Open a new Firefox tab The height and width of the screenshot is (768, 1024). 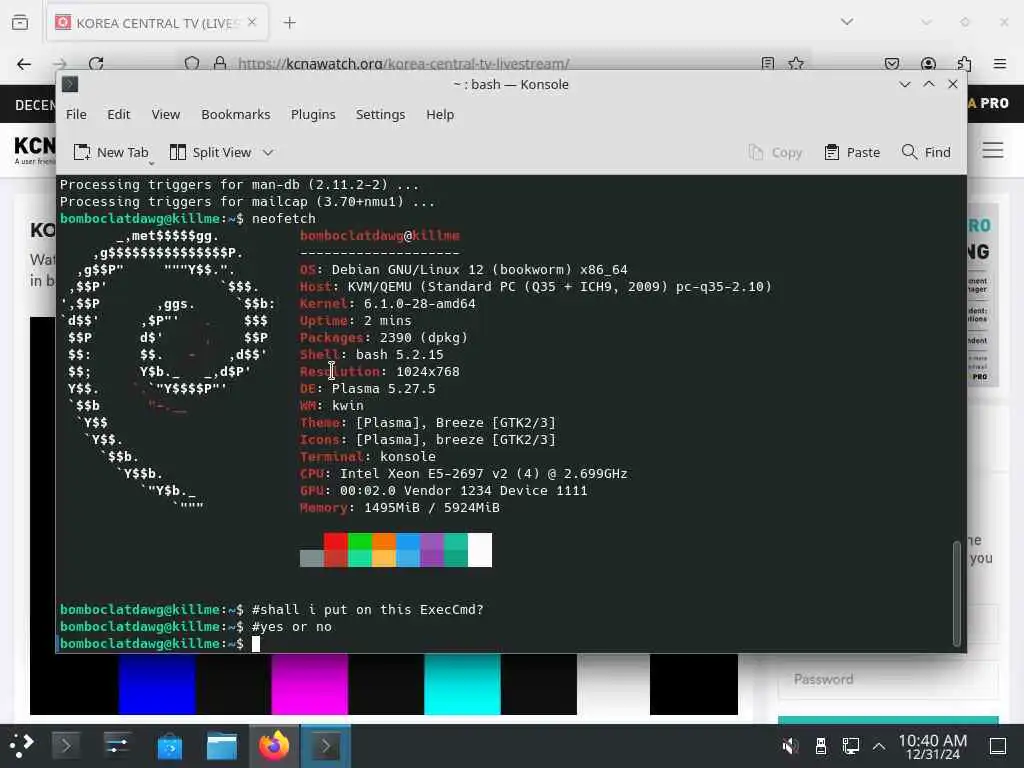[289, 23]
